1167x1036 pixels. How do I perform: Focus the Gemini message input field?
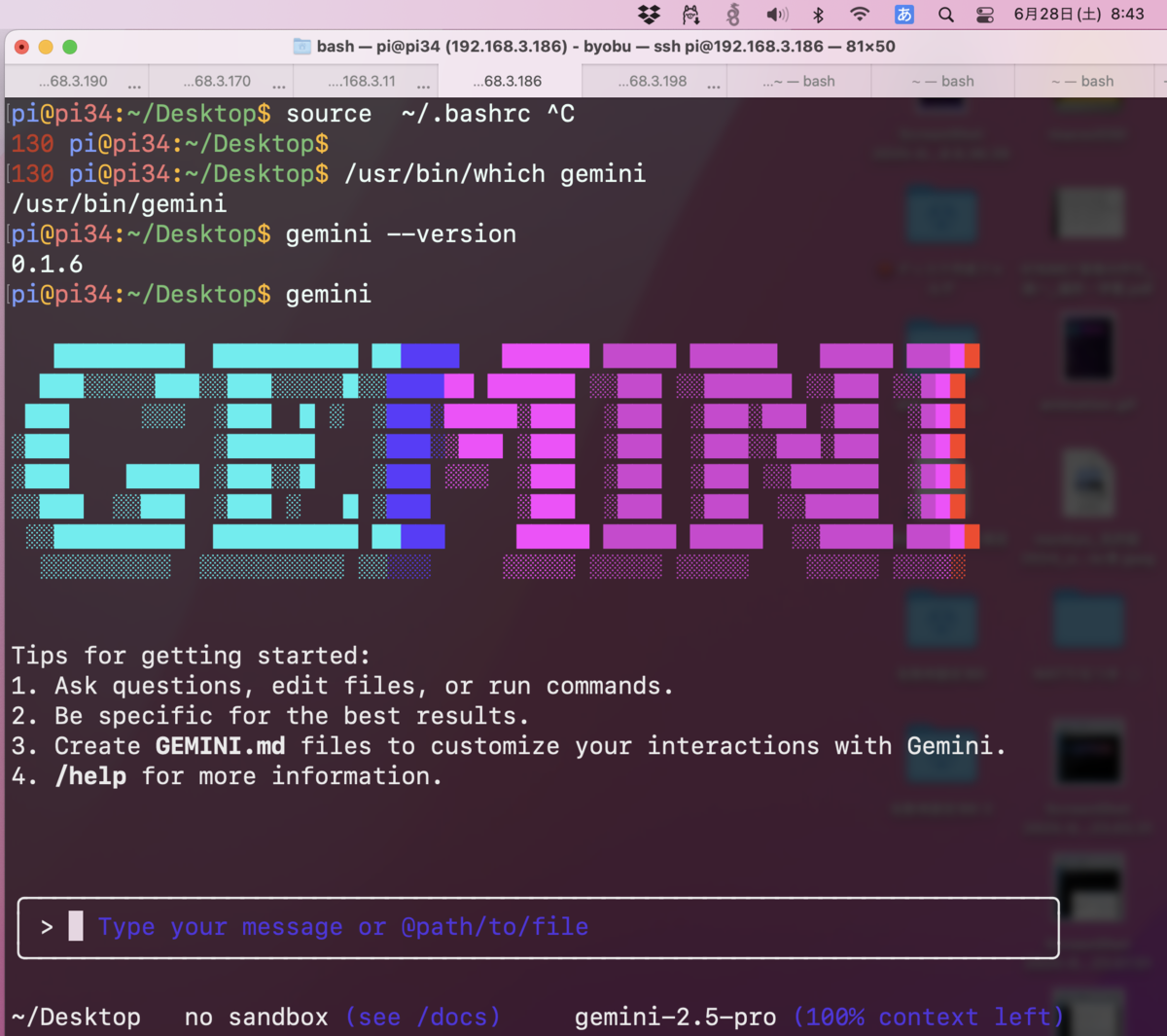[x=538, y=928]
